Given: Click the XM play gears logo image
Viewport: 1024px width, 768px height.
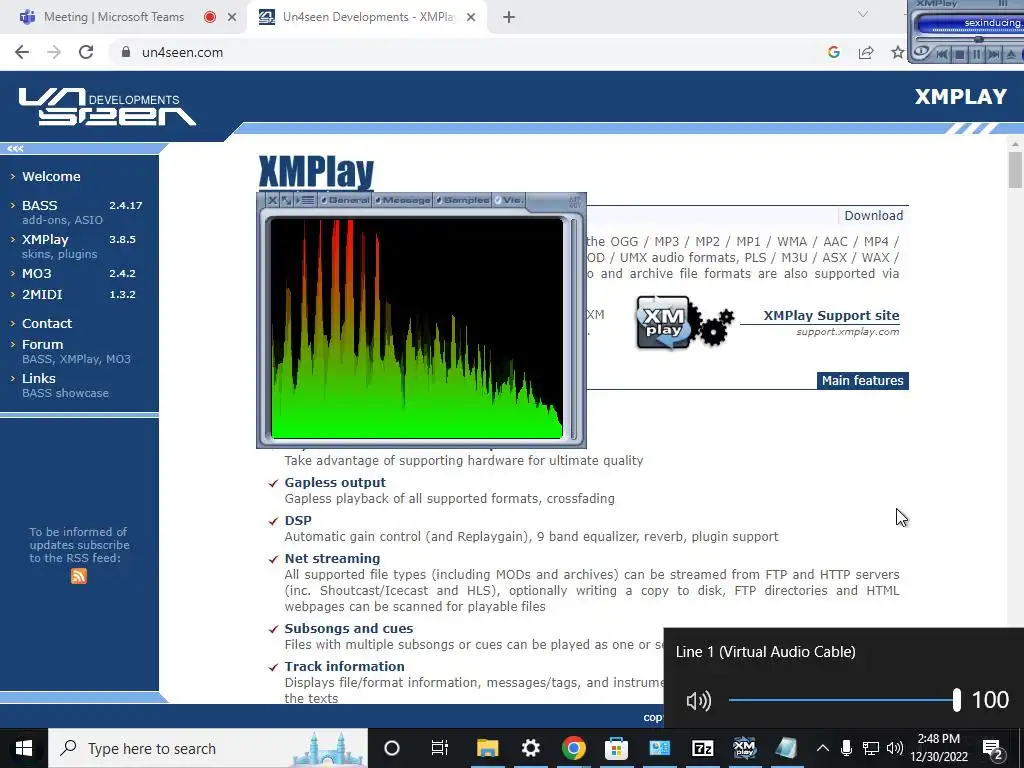Looking at the screenshot, I should 685,322.
